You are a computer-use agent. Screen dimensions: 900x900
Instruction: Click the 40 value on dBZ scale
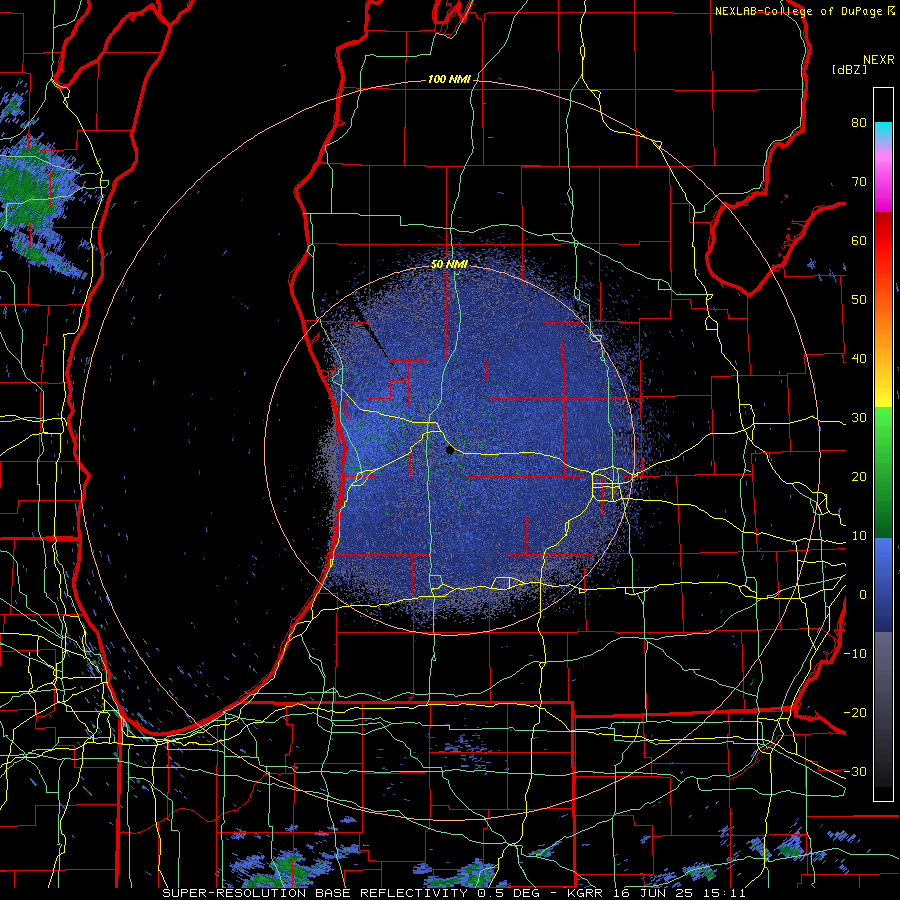pos(859,359)
